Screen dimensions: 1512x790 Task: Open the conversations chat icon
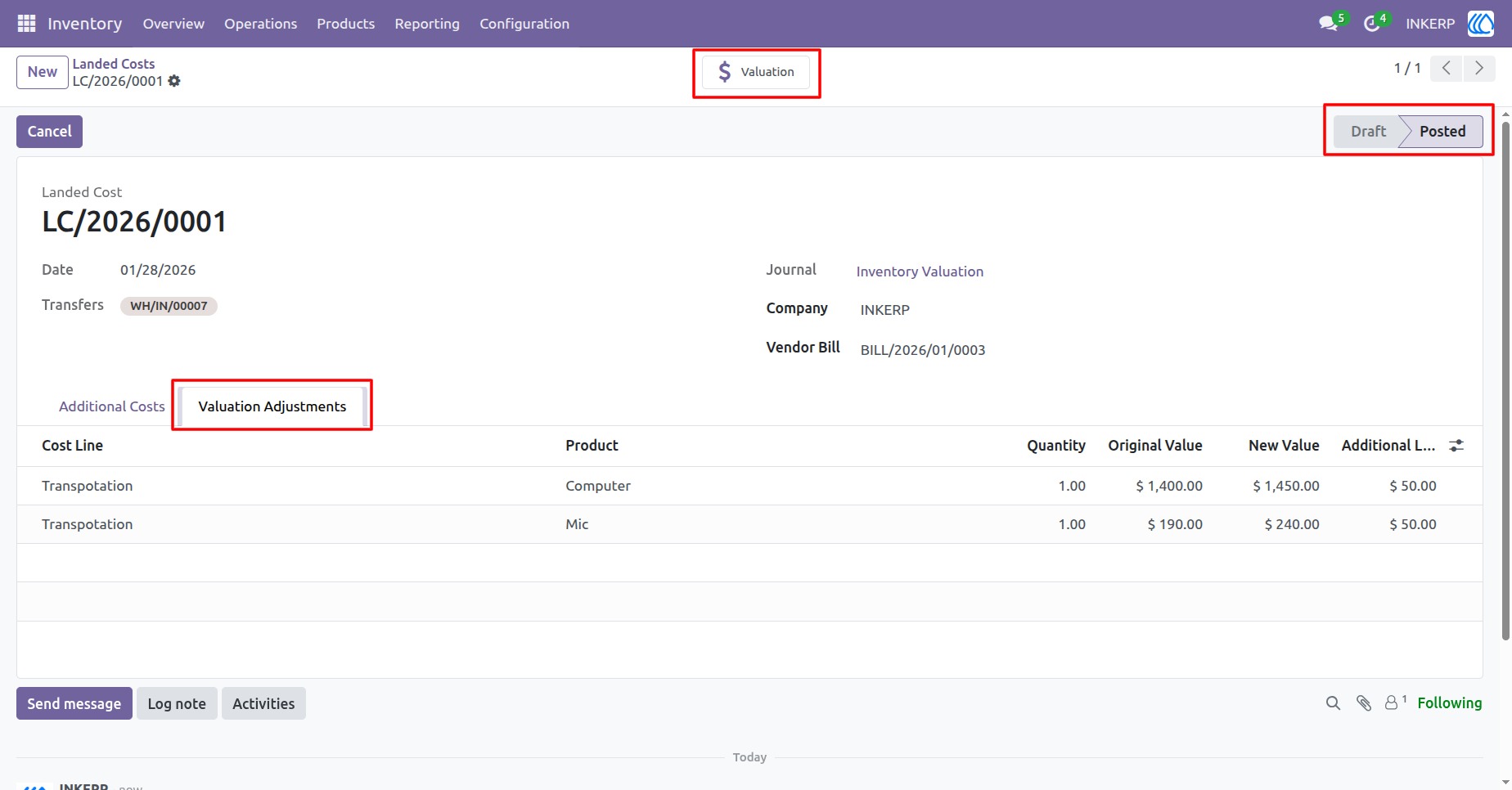click(x=1329, y=24)
